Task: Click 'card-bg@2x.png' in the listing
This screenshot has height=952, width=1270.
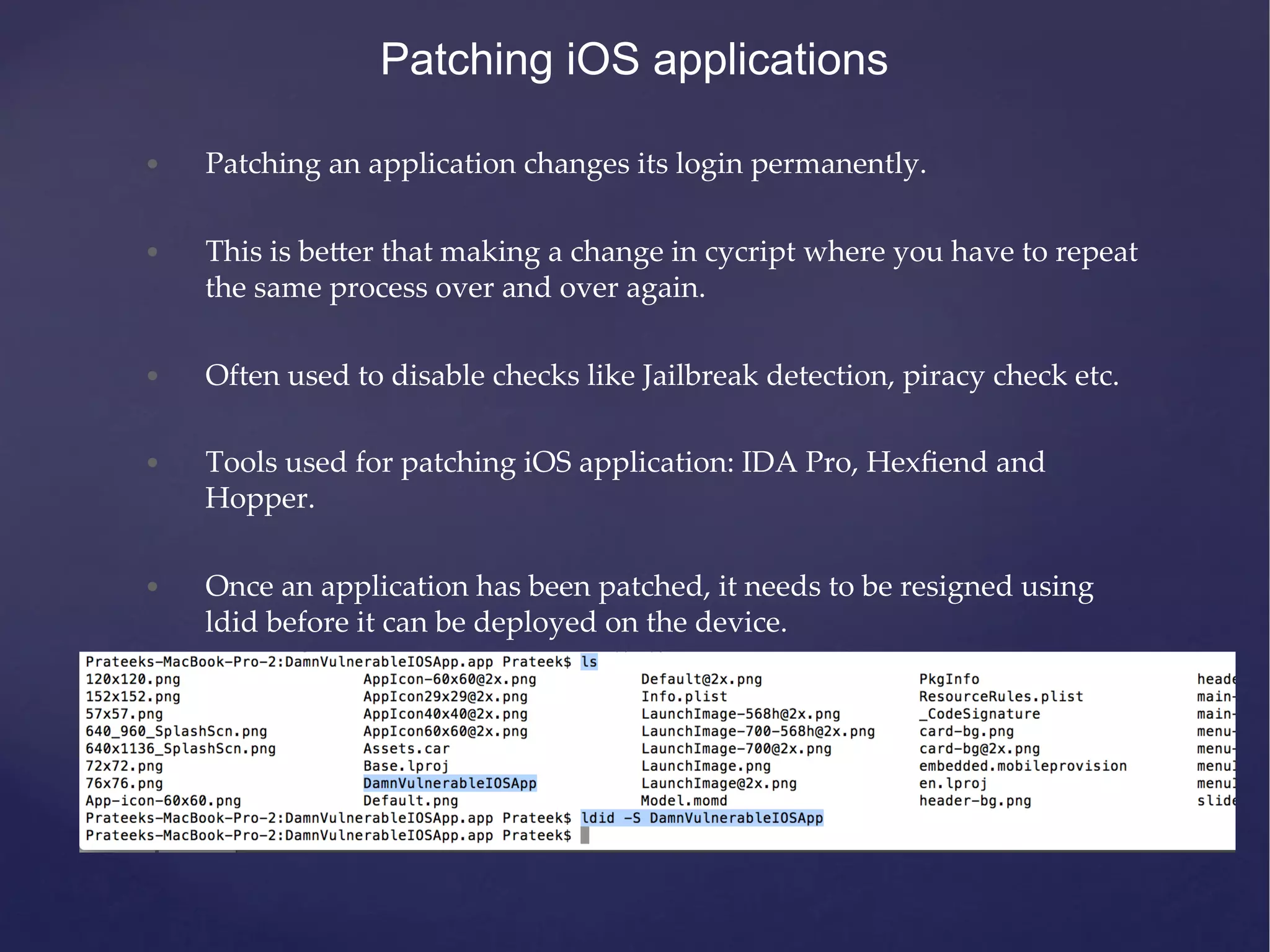Action: coord(979,749)
